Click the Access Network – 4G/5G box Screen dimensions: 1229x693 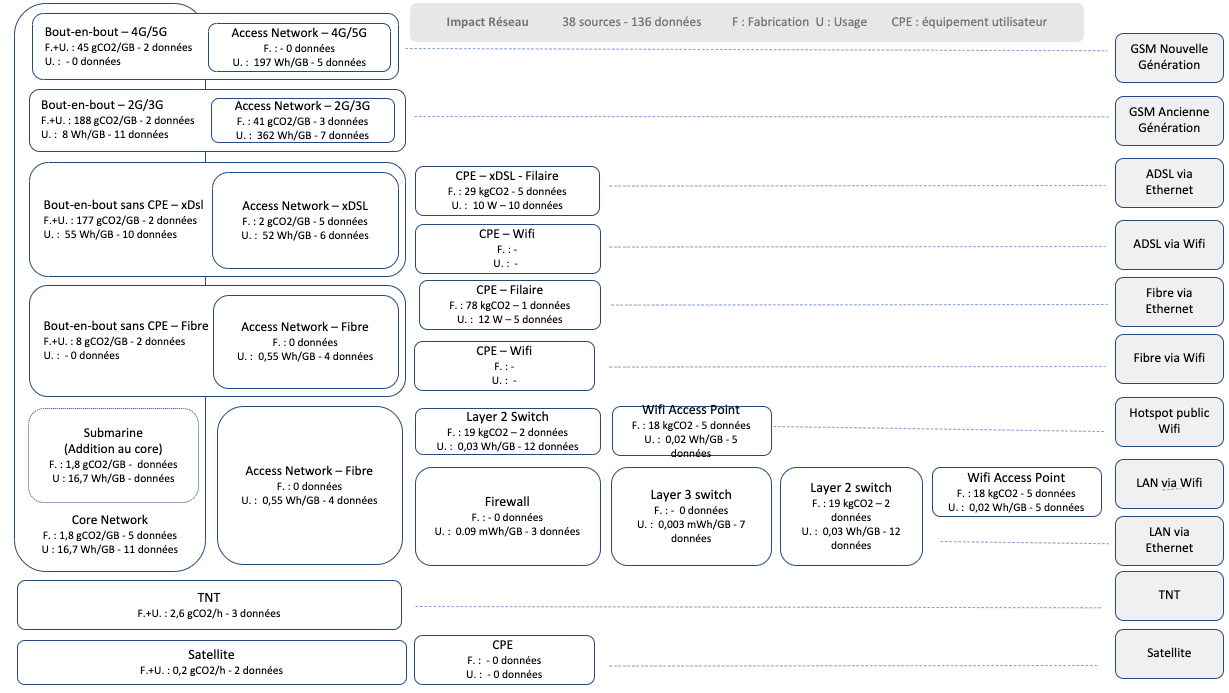click(x=299, y=47)
